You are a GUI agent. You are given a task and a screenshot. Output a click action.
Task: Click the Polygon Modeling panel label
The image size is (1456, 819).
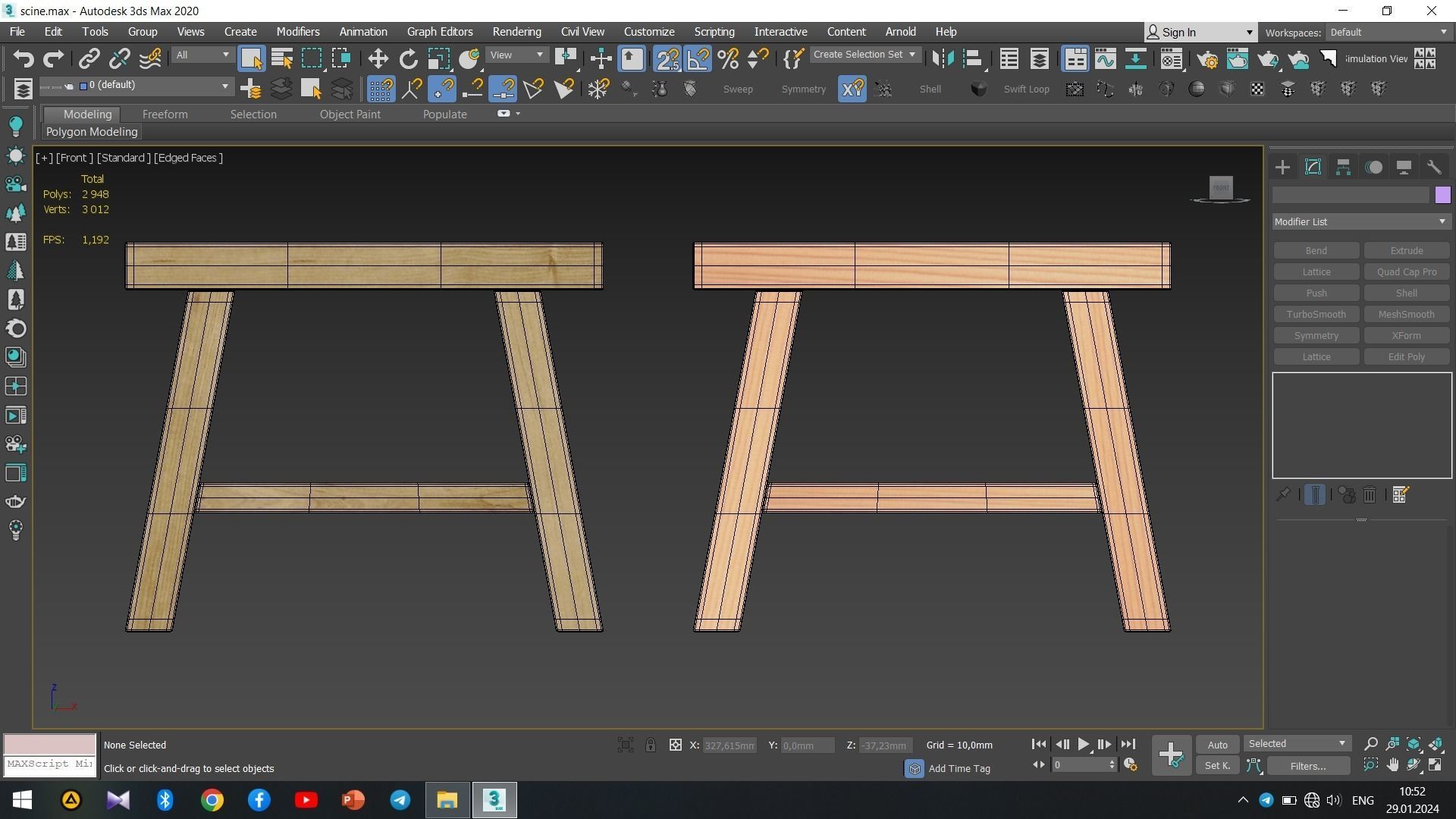coord(92,132)
